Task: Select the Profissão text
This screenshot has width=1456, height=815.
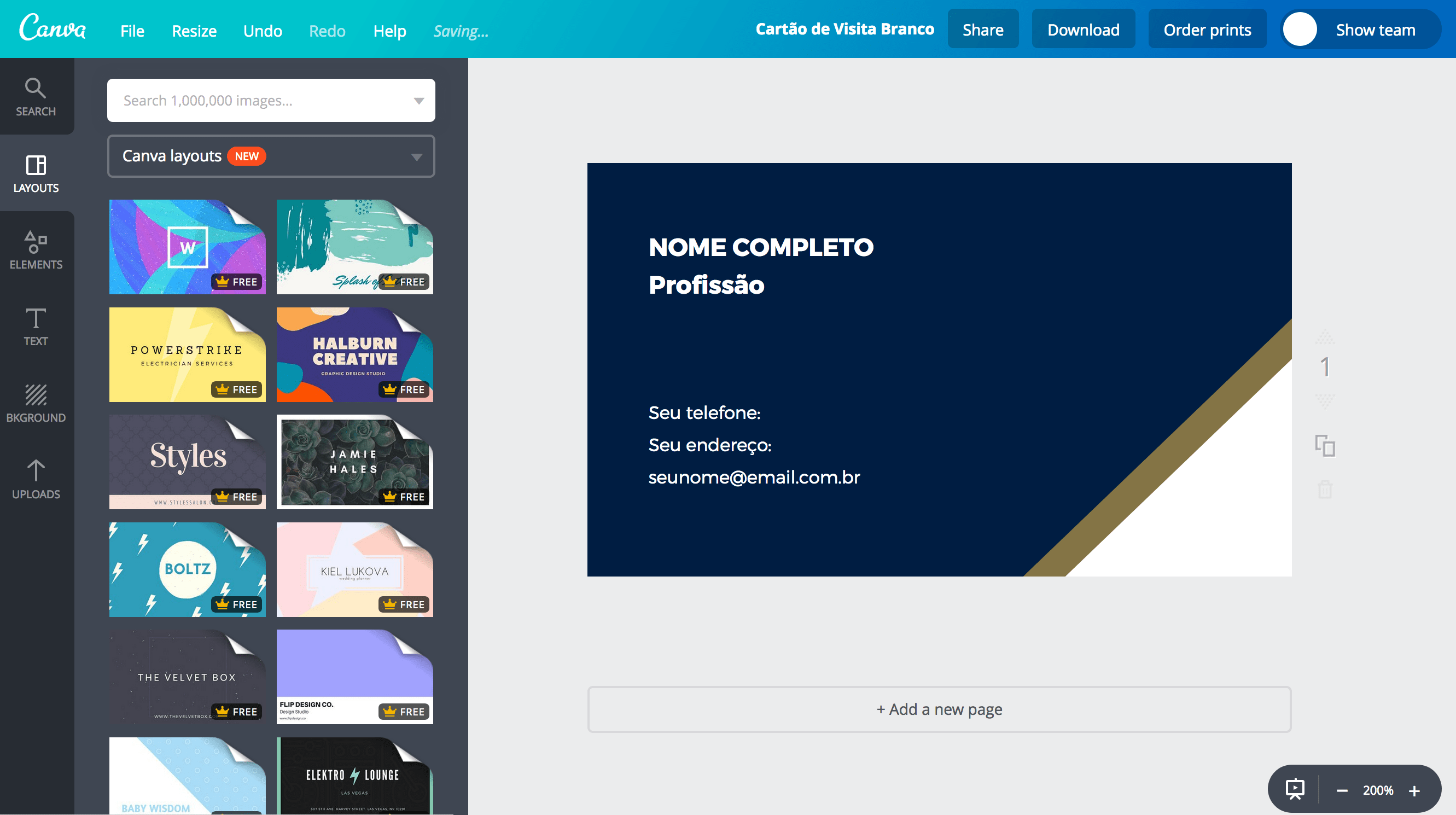Action: [707, 285]
